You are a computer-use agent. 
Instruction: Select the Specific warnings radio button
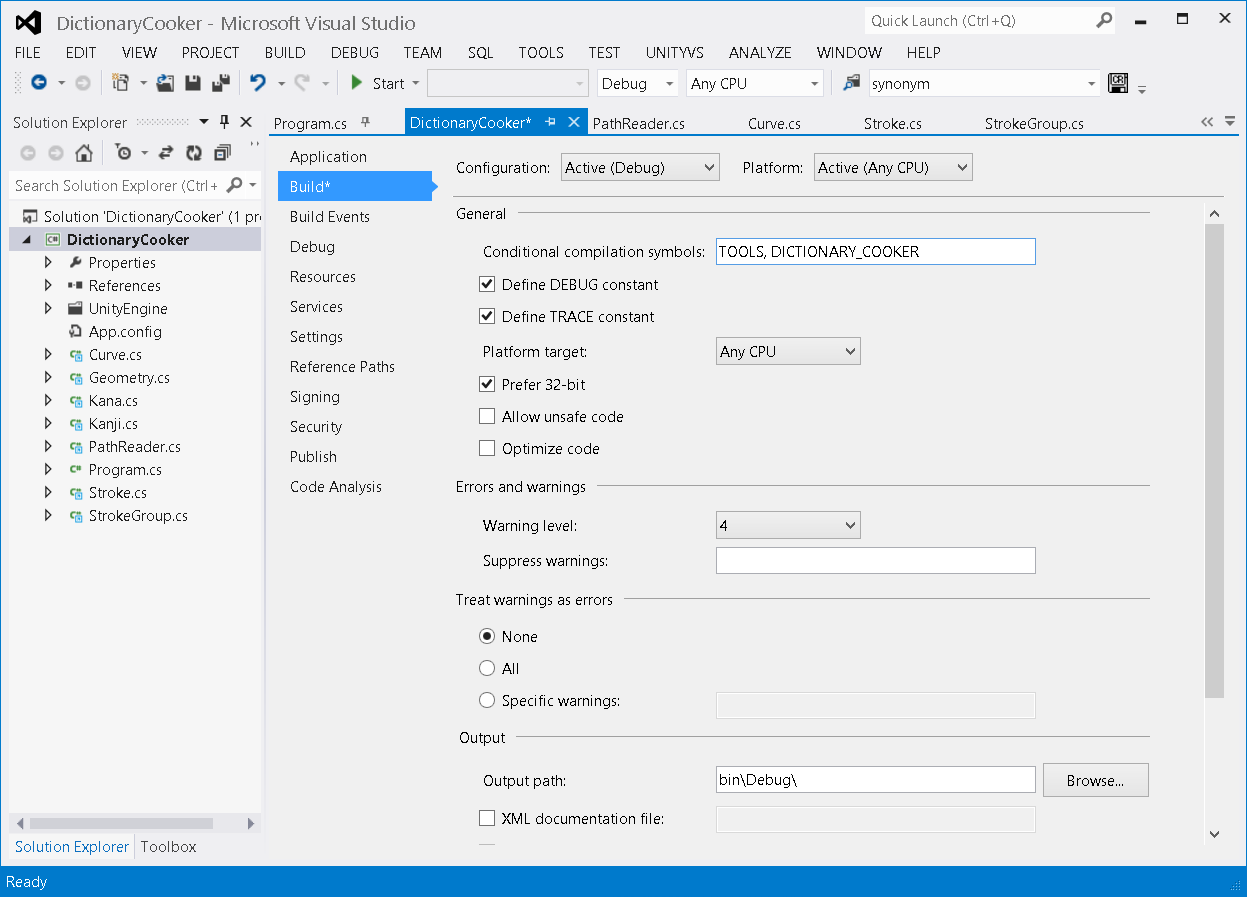pos(487,701)
